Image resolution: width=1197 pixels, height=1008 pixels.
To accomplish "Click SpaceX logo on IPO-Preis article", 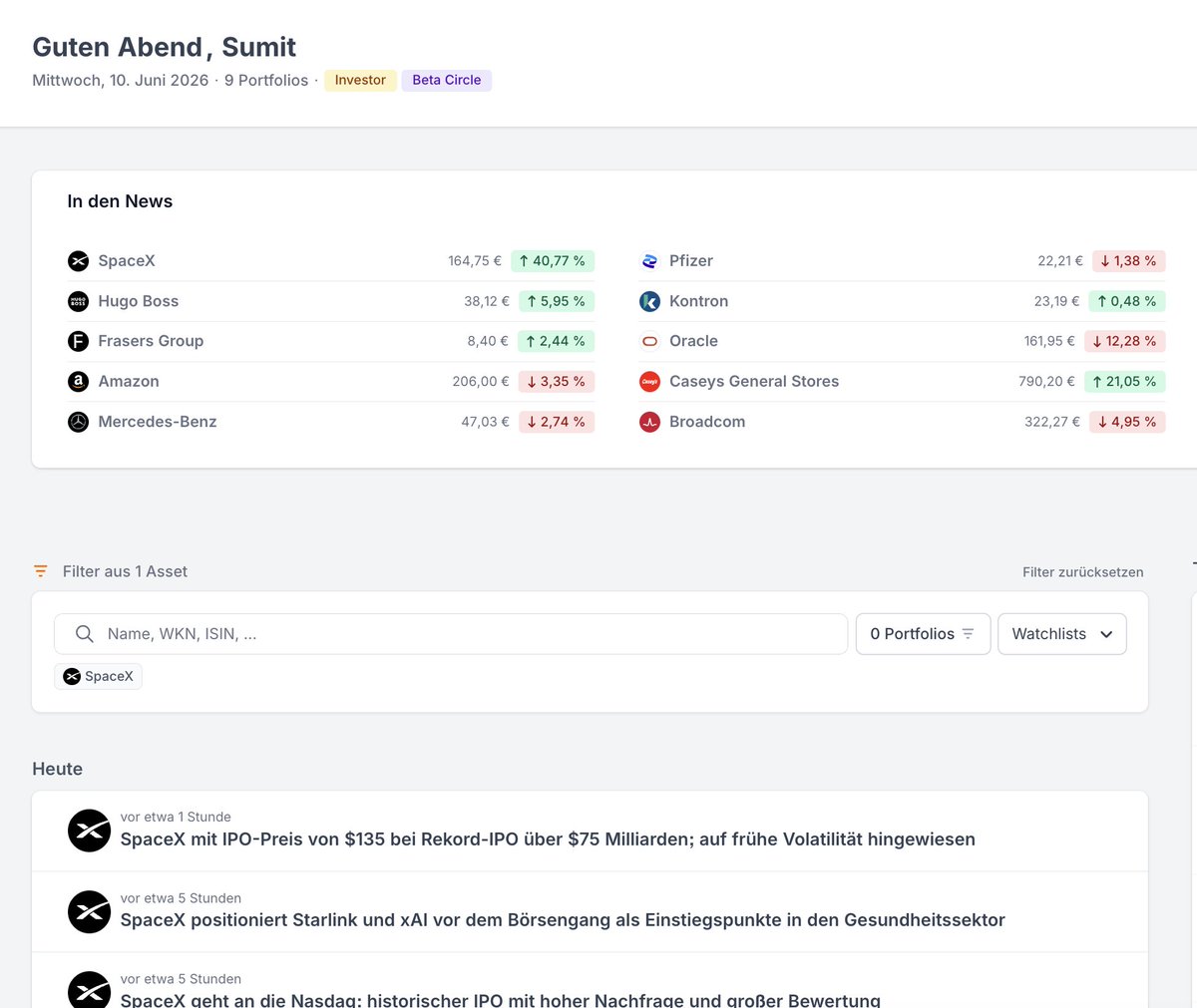I will point(89,831).
